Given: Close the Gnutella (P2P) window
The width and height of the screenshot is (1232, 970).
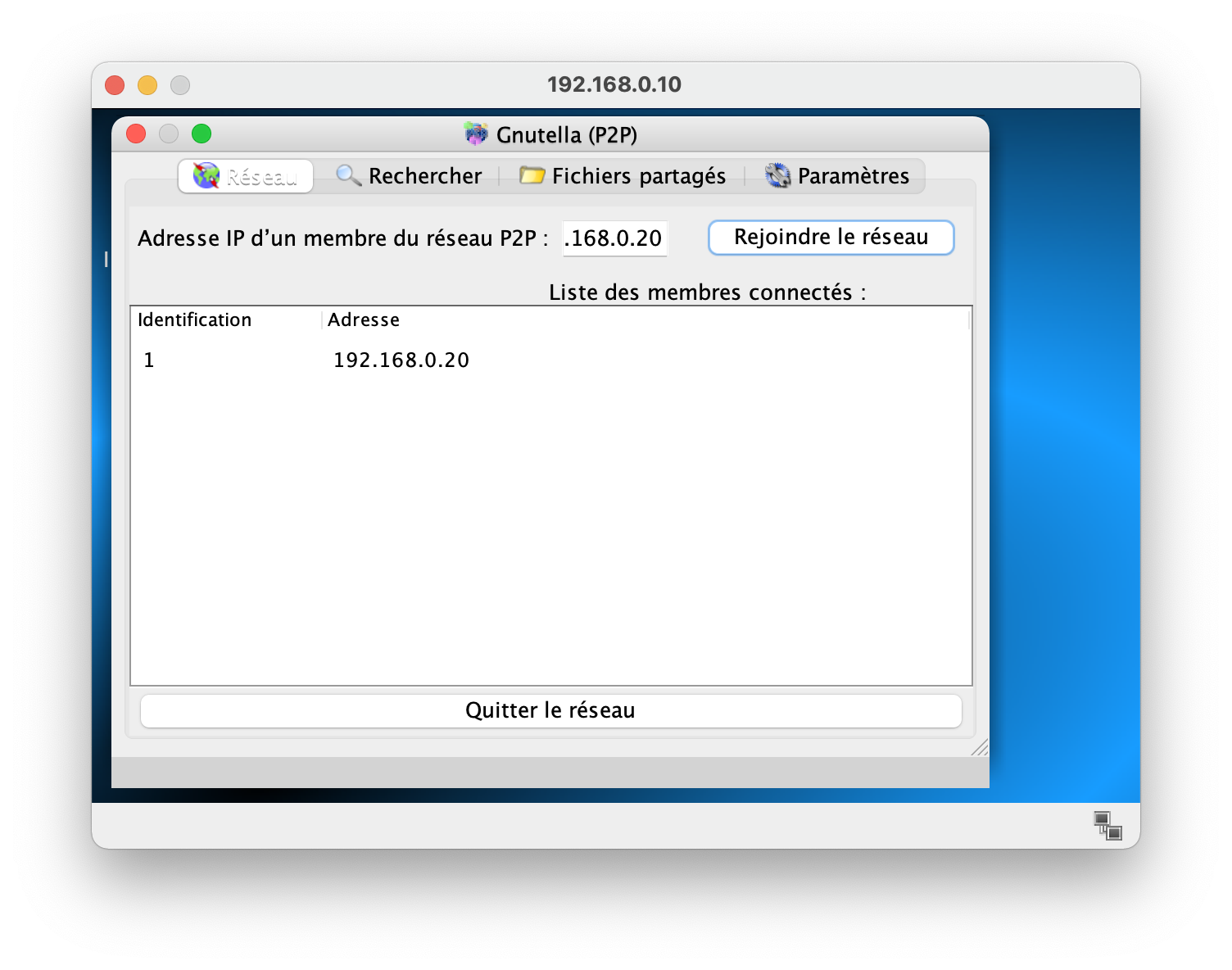Looking at the screenshot, I should point(136,134).
